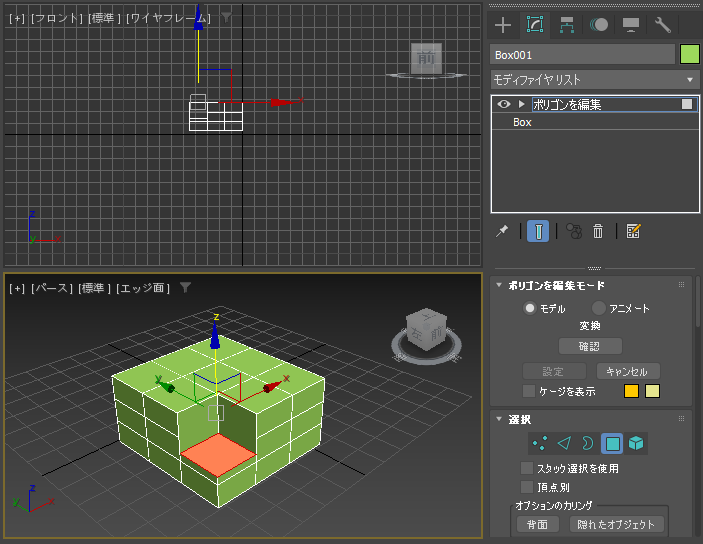Screen dimensions: 703x544
Task: Switch to Polygon sub-object level
Action: [612, 443]
